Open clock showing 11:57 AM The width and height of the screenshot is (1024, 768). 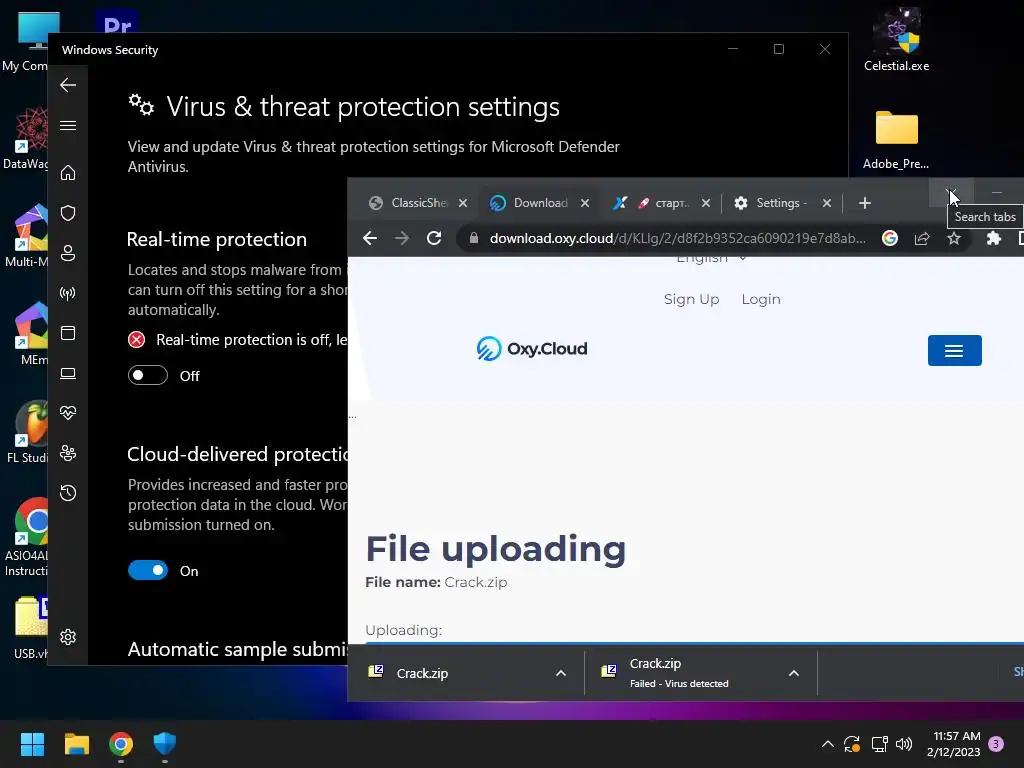click(x=953, y=744)
